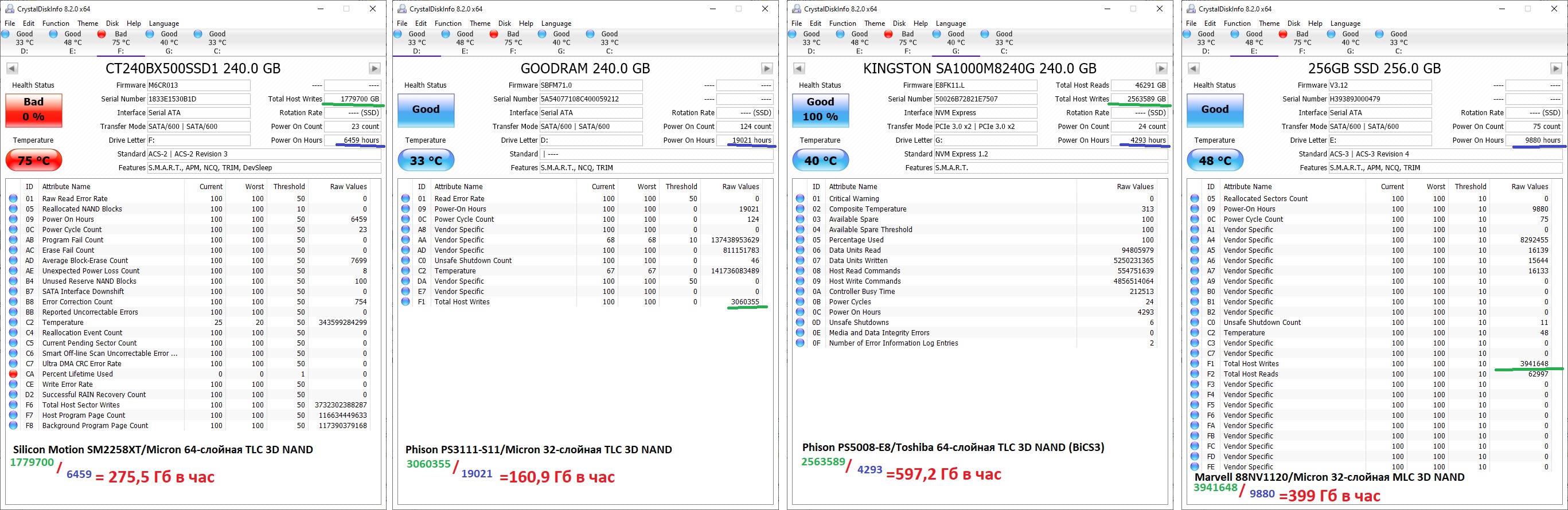Viewport: 1568px width, 510px height.
Task: Click the 40 °C temperature button in KINGSTON window
Action: [821, 160]
